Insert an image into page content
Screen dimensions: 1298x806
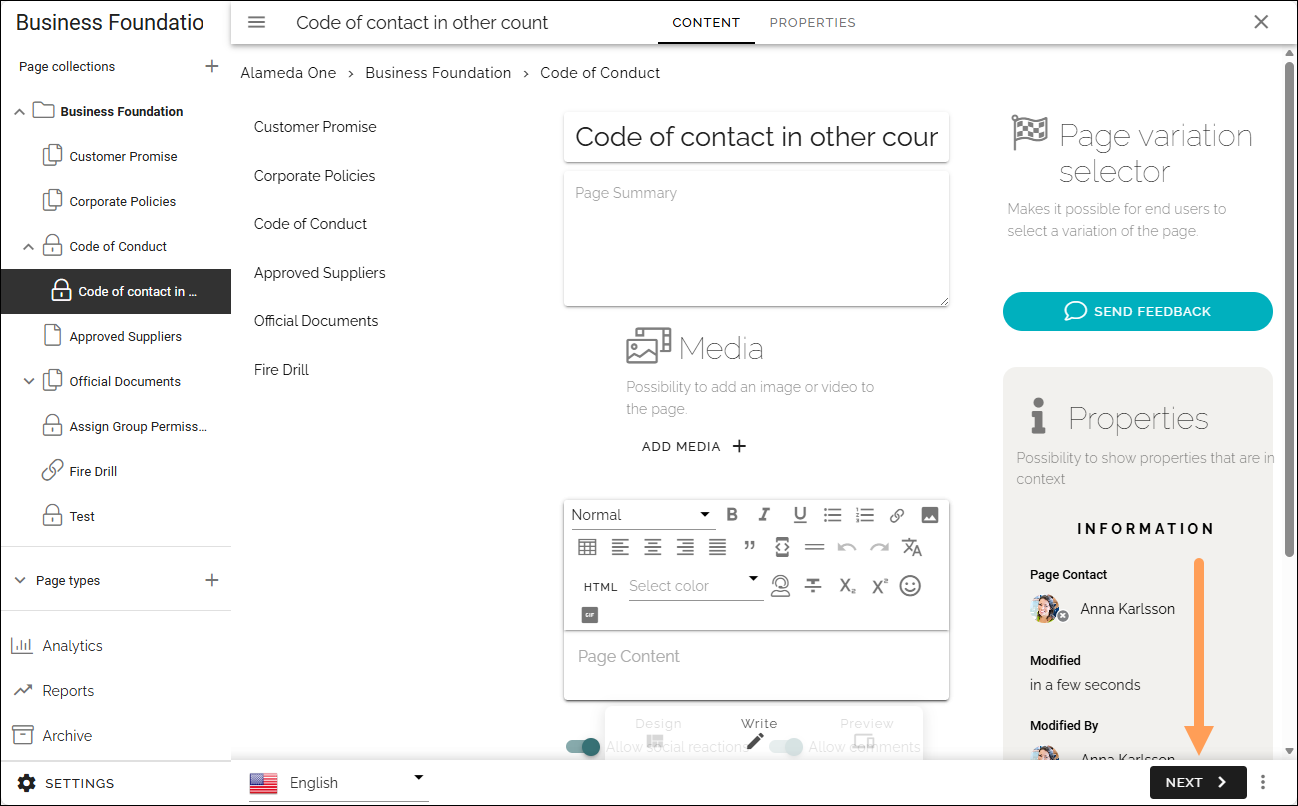coord(930,515)
